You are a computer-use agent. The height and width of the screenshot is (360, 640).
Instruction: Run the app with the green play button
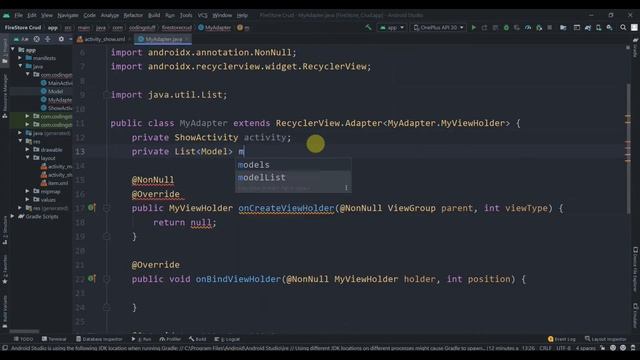473,27
